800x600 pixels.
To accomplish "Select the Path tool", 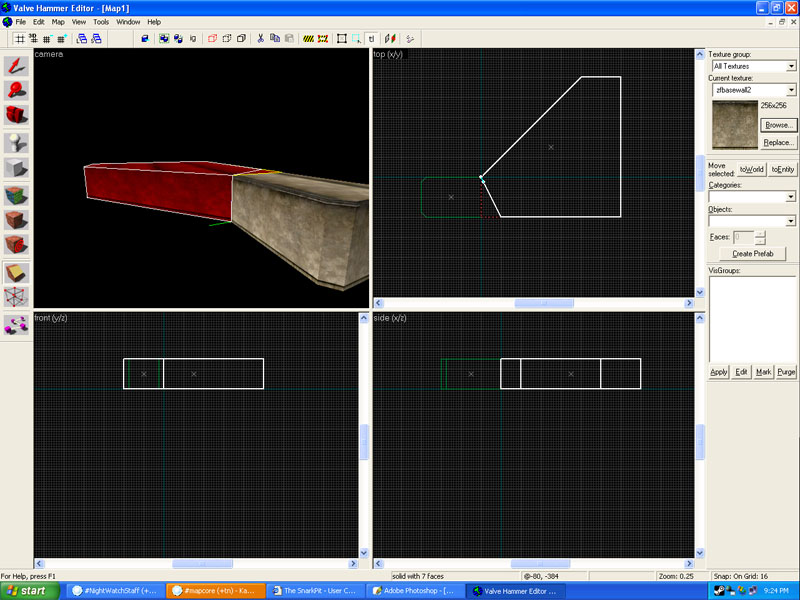I will pyautogui.click(x=17, y=324).
